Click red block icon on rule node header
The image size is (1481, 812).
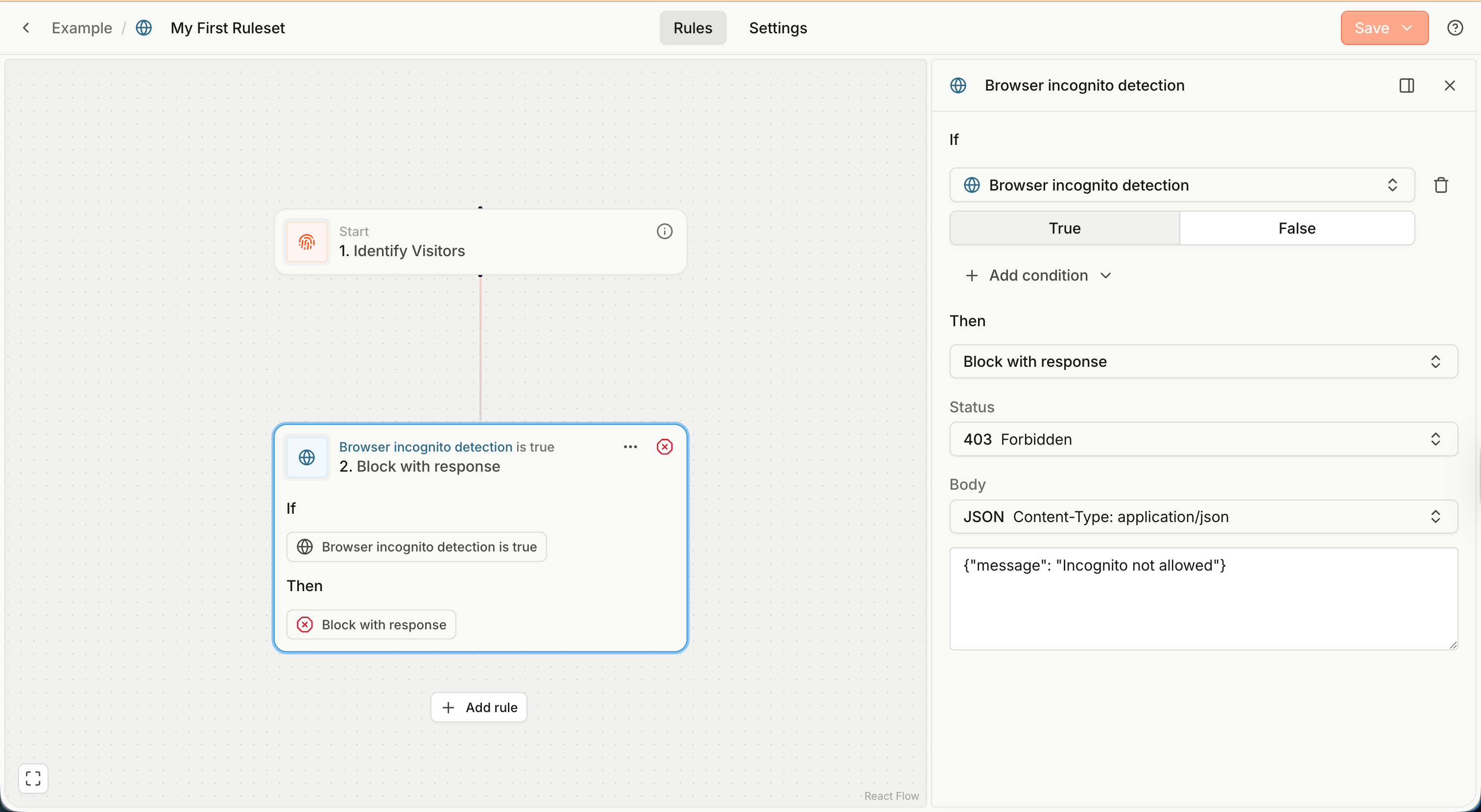tap(664, 447)
